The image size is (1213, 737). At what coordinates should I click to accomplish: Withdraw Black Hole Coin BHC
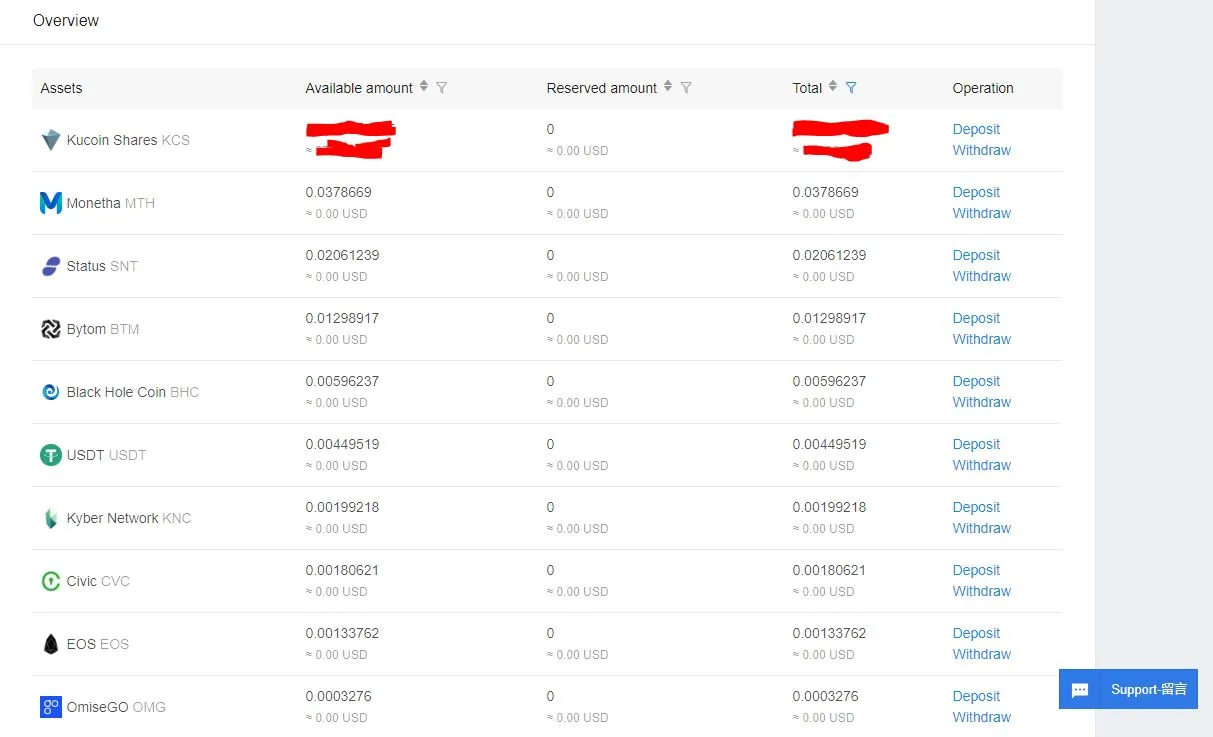pos(982,402)
